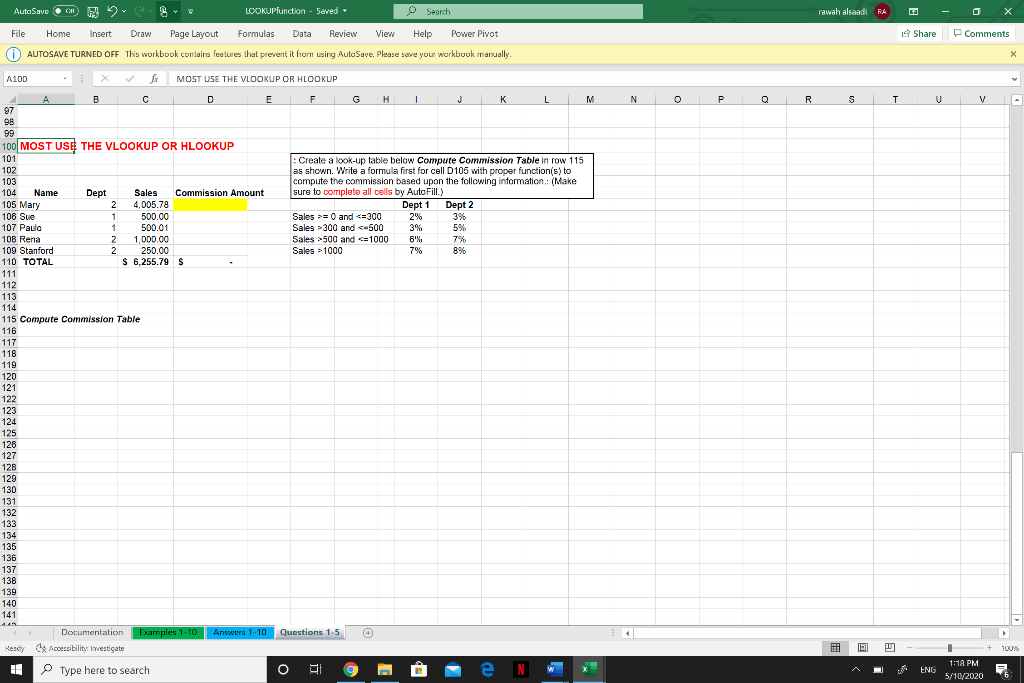Screen dimensions: 1024x683
Task: Open the file name Saved dropdown
Action: pos(345,11)
